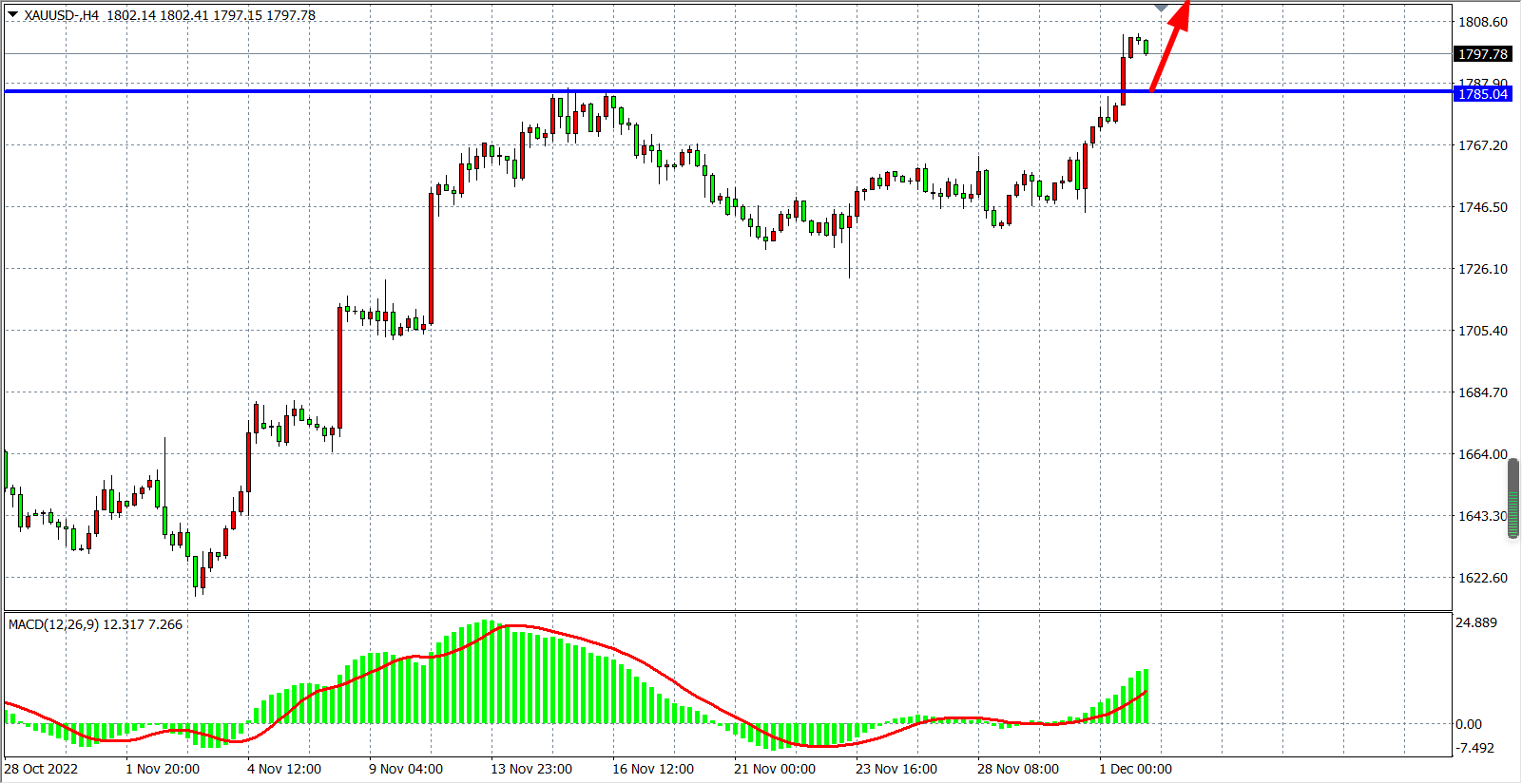Click the 1705.40 price scale label

pyautogui.click(x=1483, y=331)
